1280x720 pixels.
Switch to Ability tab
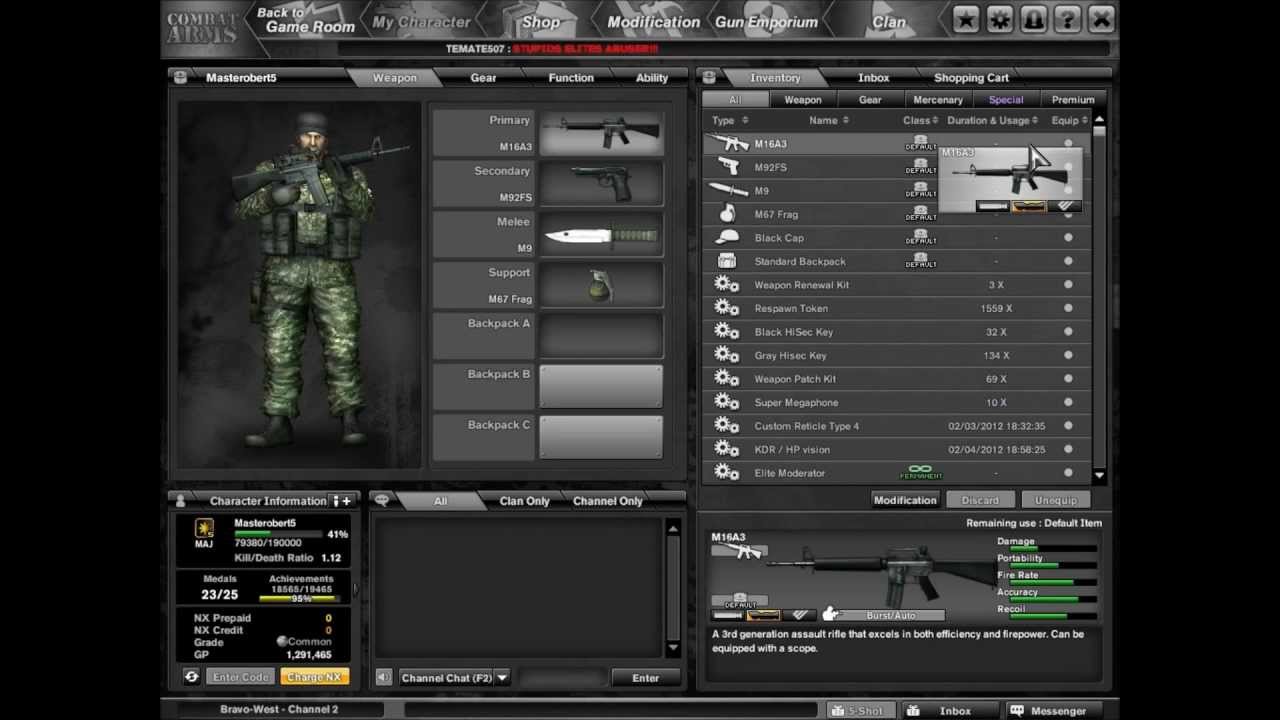652,78
